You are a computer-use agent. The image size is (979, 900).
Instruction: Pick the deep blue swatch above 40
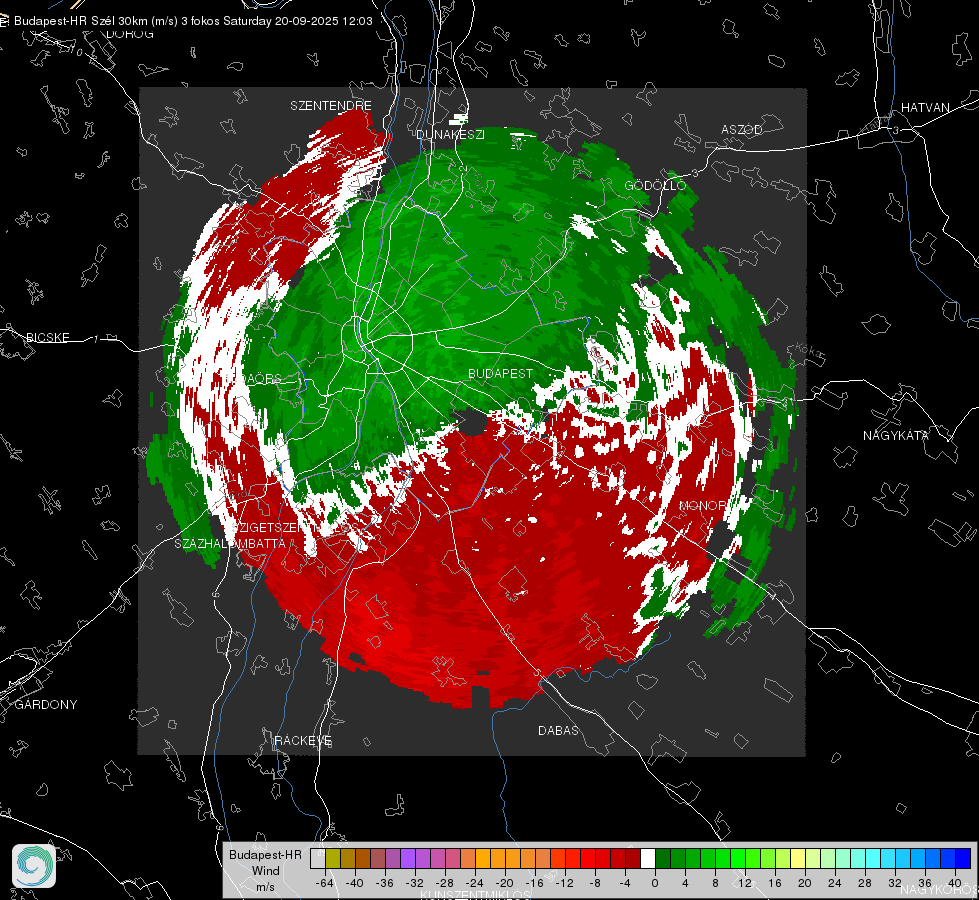coord(963,858)
